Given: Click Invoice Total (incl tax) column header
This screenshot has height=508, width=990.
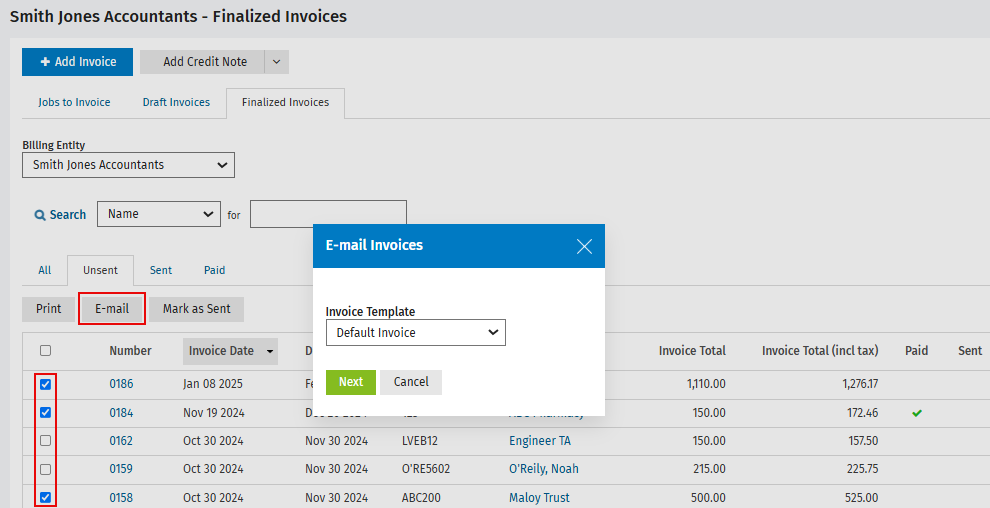Looking at the screenshot, I should pyautogui.click(x=820, y=351).
